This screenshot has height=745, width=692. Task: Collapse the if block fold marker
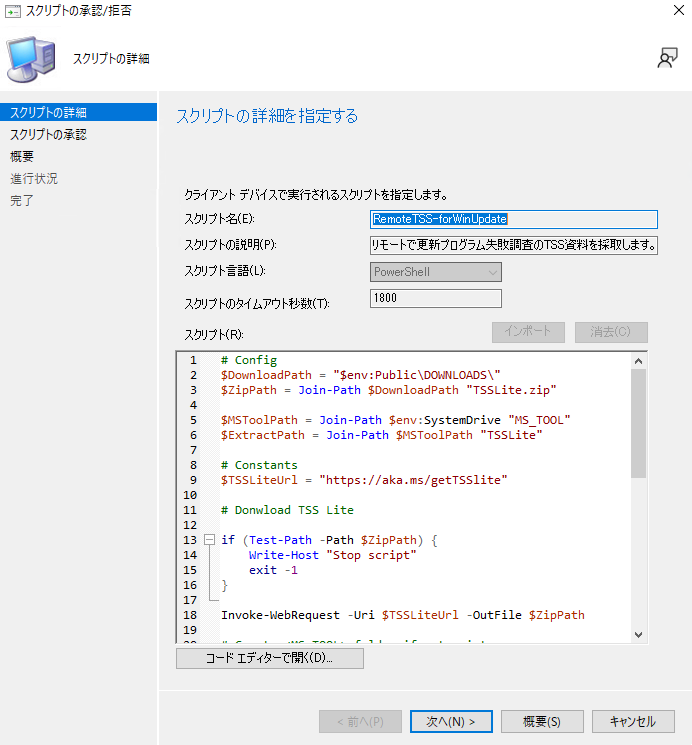point(209,540)
